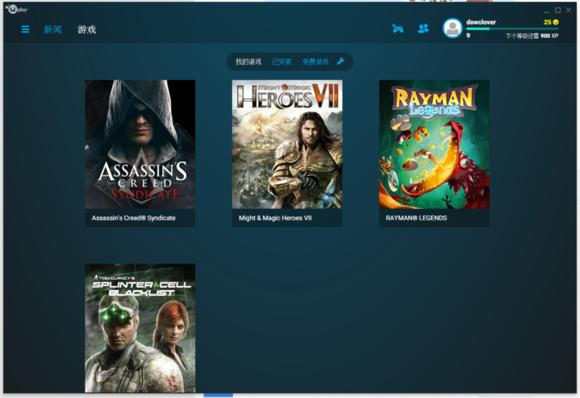Switch to the 游戏 games tab
Viewport: 580px width, 398px height.
coord(87,30)
